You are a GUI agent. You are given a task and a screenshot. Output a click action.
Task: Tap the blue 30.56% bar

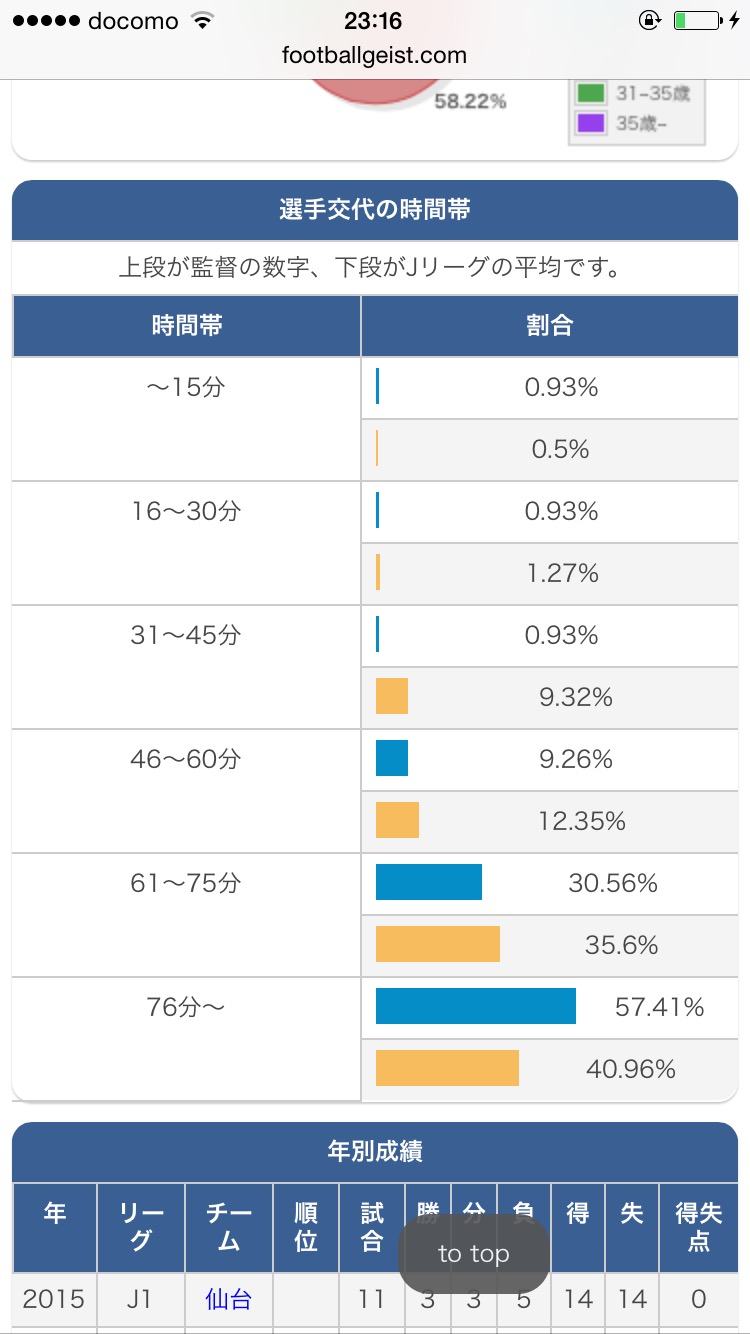[429, 882]
